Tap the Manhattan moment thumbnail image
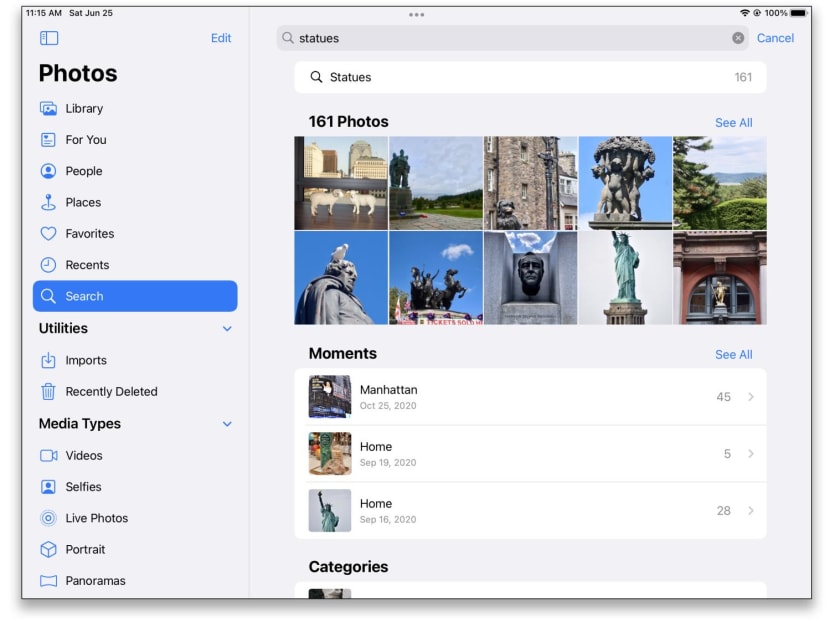The image size is (830, 622). pos(330,397)
